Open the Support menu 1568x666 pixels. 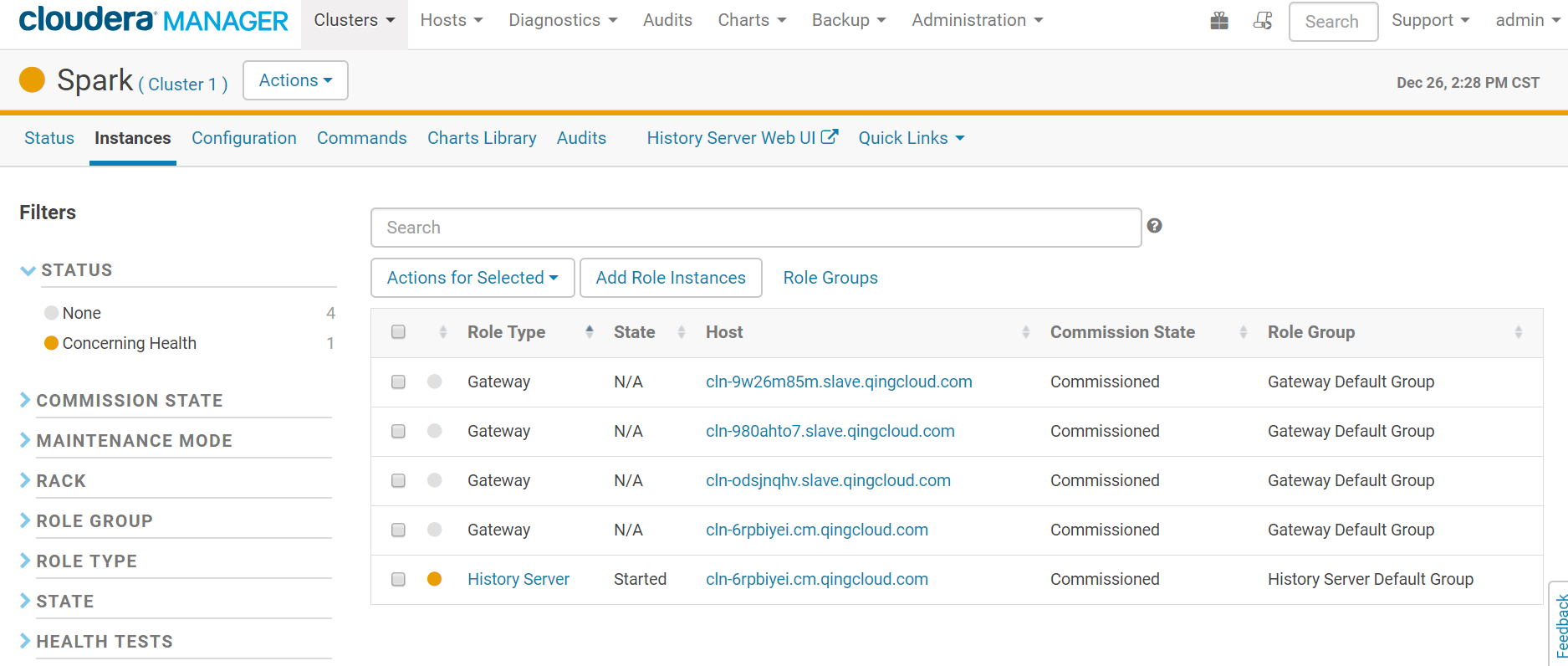(x=1430, y=20)
